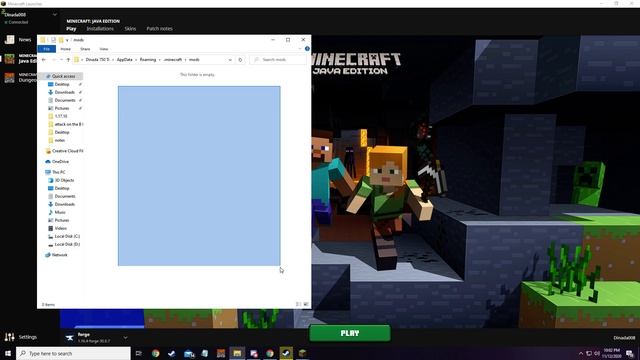
Task: Switch Explorer to large thumbnails view
Action: pos(306,304)
